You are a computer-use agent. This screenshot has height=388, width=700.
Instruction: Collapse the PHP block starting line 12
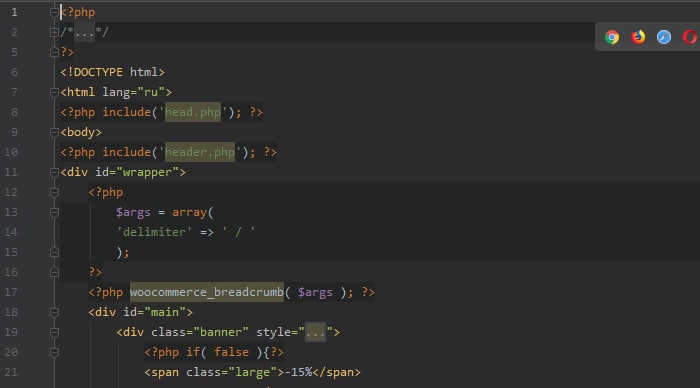pyautogui.click(x=54, y=192)
